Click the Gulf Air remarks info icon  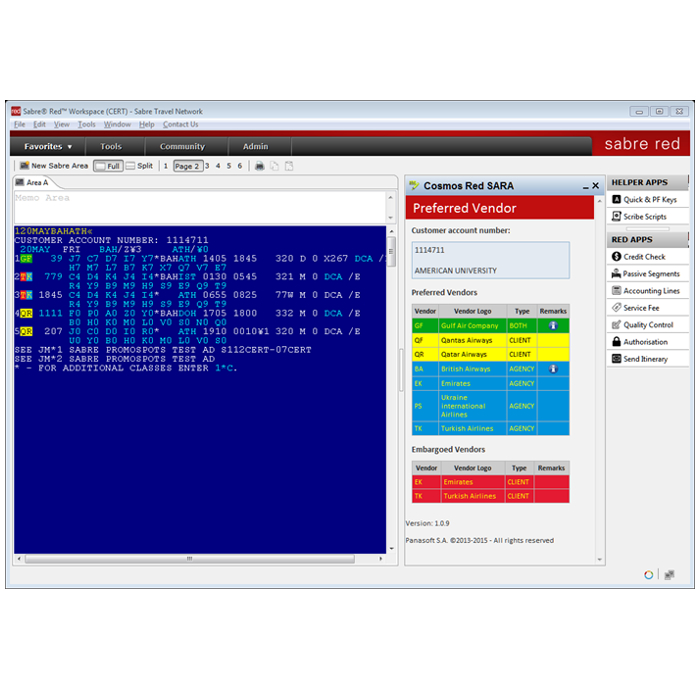[x=553, y=325]
